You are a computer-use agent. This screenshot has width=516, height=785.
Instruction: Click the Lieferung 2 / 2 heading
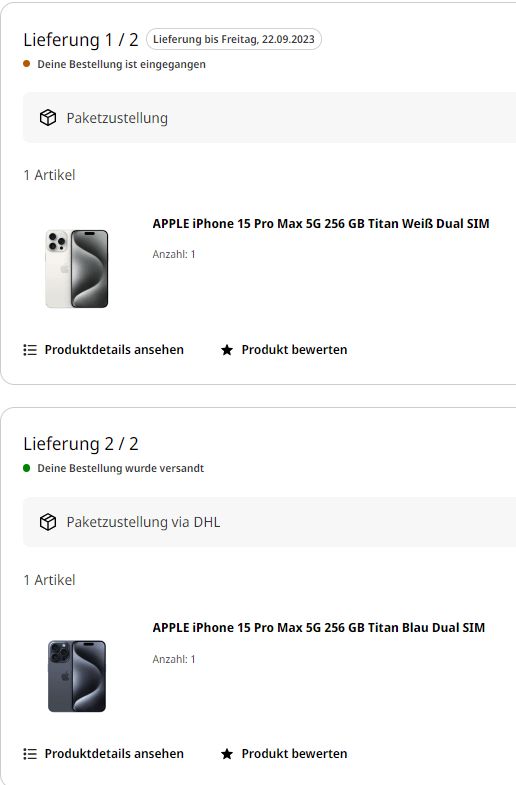click(81, 444)
